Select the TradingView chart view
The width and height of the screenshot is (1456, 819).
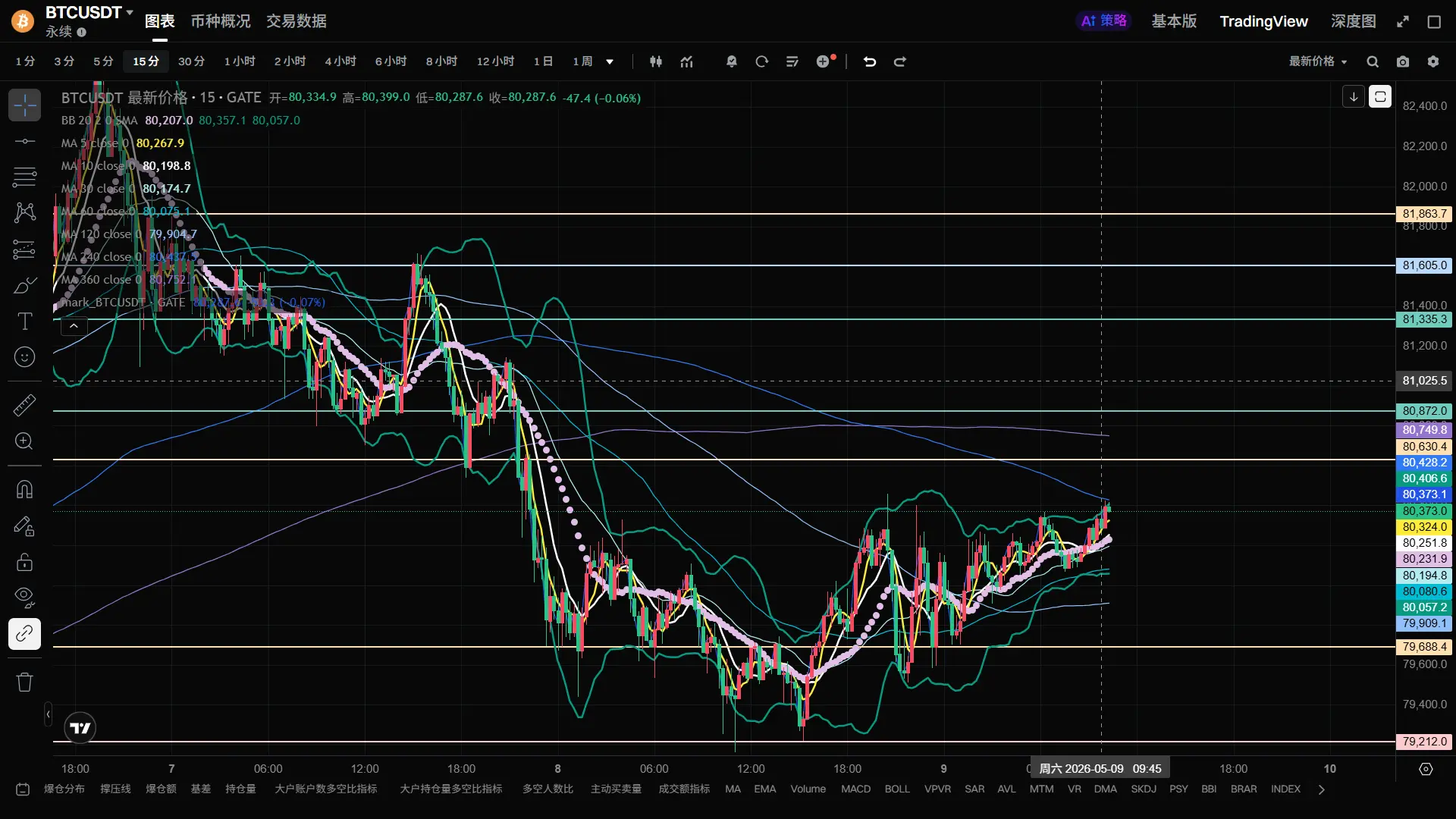tap(1263, 21)
